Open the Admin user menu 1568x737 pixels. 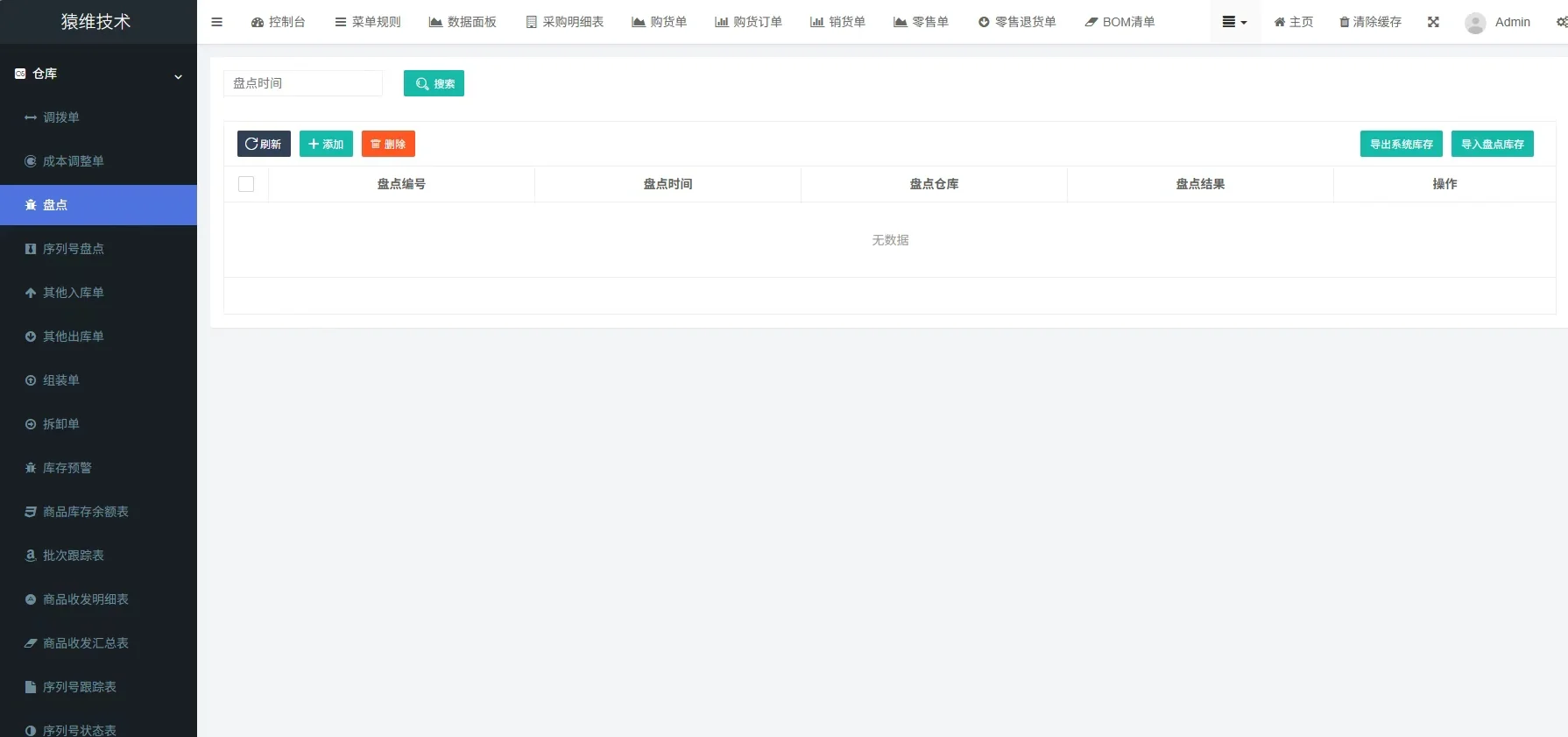tap(1498, 22)
